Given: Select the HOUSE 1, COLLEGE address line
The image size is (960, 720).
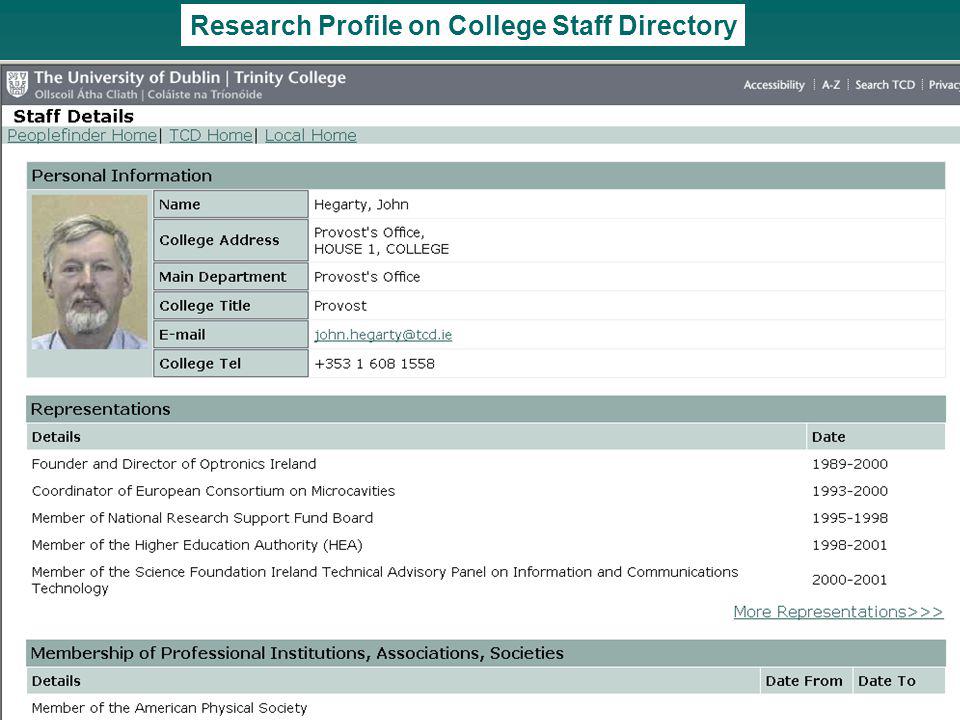Looking at the screenshot, I should 381,249.
